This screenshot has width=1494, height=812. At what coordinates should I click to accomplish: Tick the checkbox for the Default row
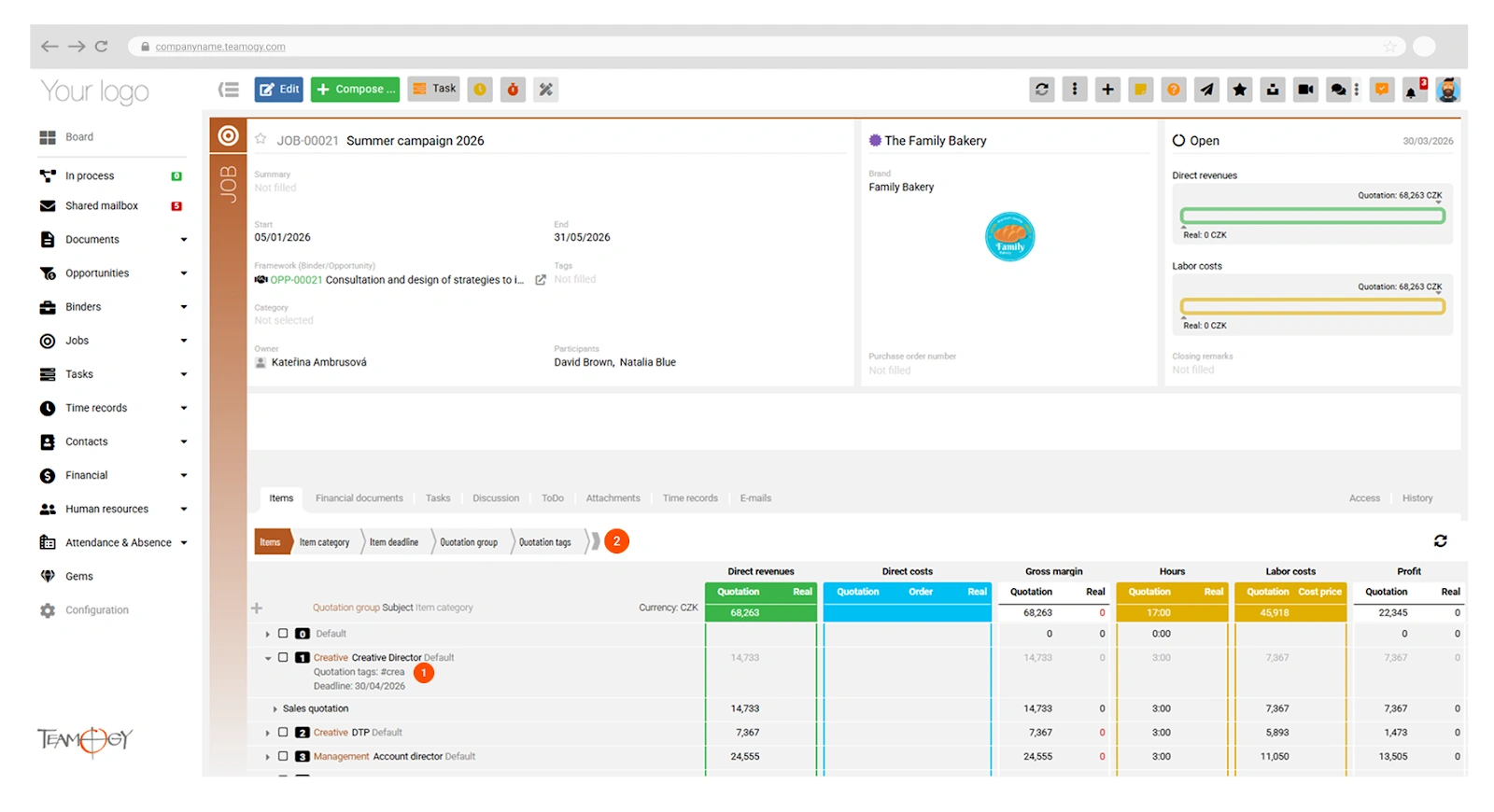point(283,633)
